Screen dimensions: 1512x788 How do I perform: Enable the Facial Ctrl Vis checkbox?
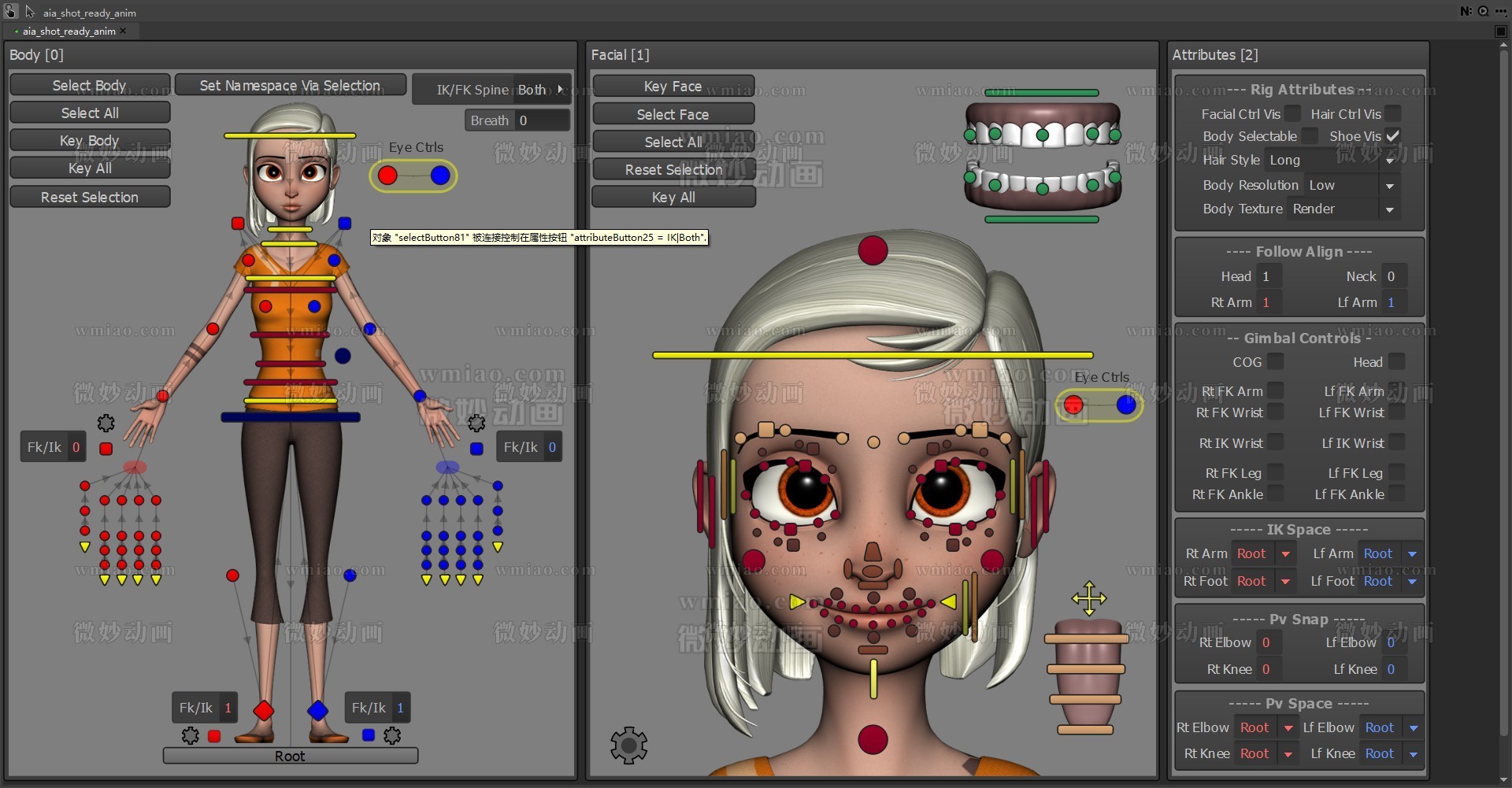pos(1293,114)
